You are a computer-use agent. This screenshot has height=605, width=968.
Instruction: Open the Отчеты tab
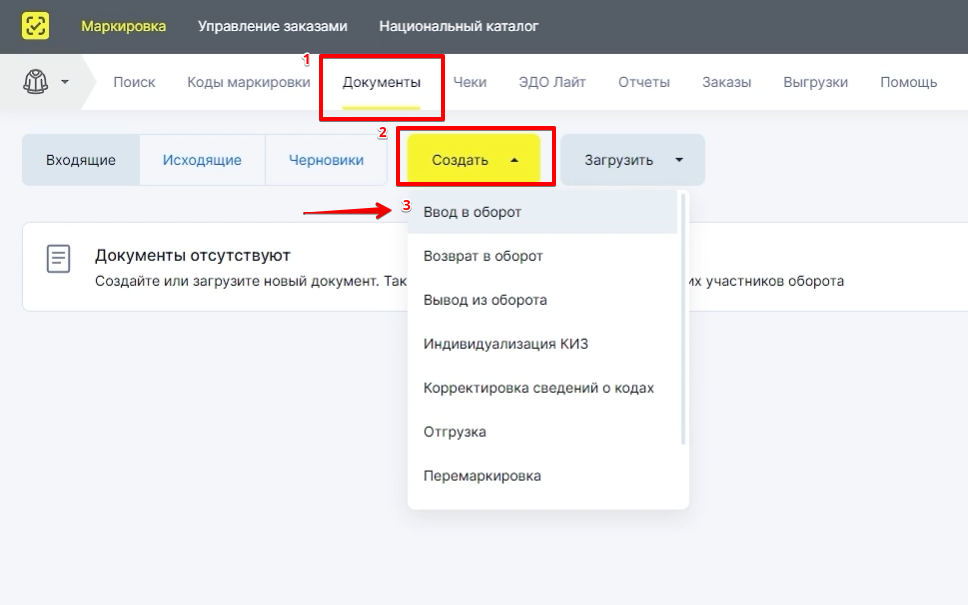(x=644, y=82)
